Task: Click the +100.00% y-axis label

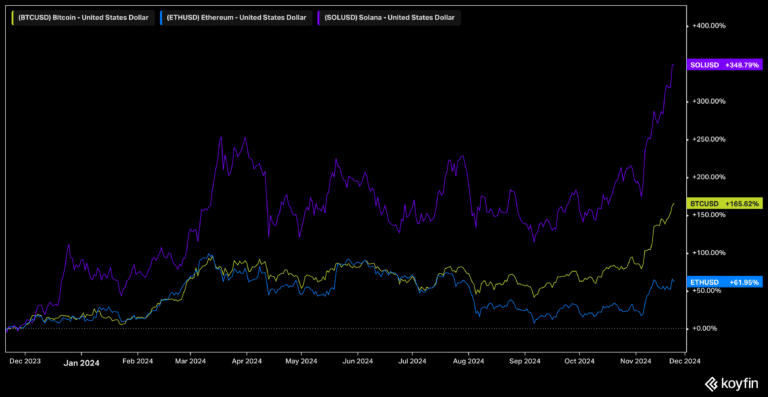Action: pos(709,253)
